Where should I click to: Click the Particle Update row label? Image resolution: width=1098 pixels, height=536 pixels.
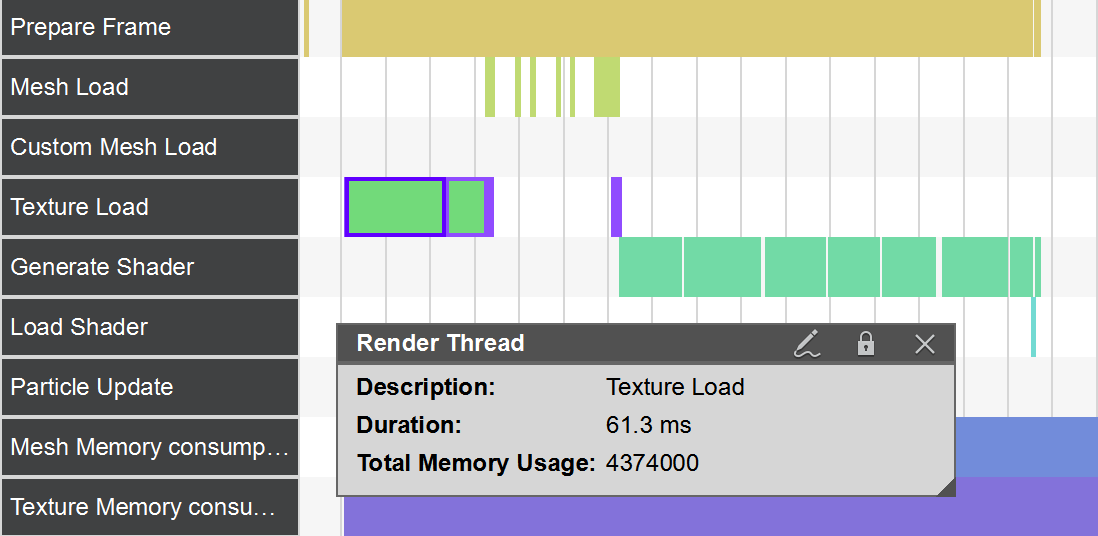click(150, 387)
